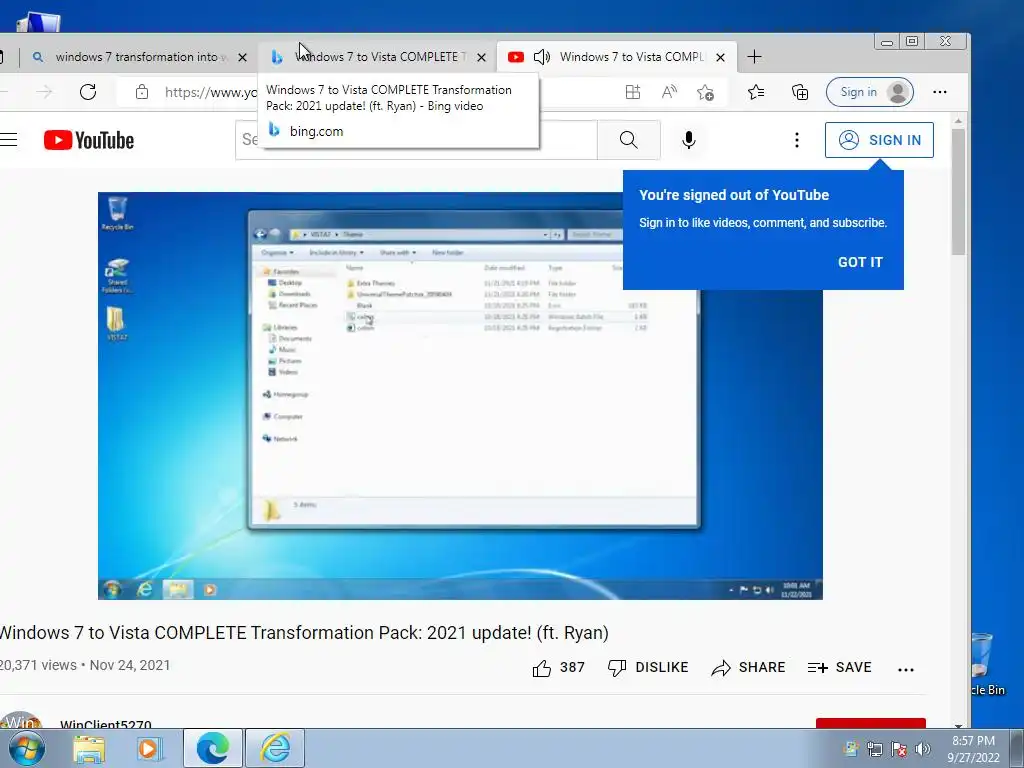Open WinClient5270 channel name

(106, 724)
